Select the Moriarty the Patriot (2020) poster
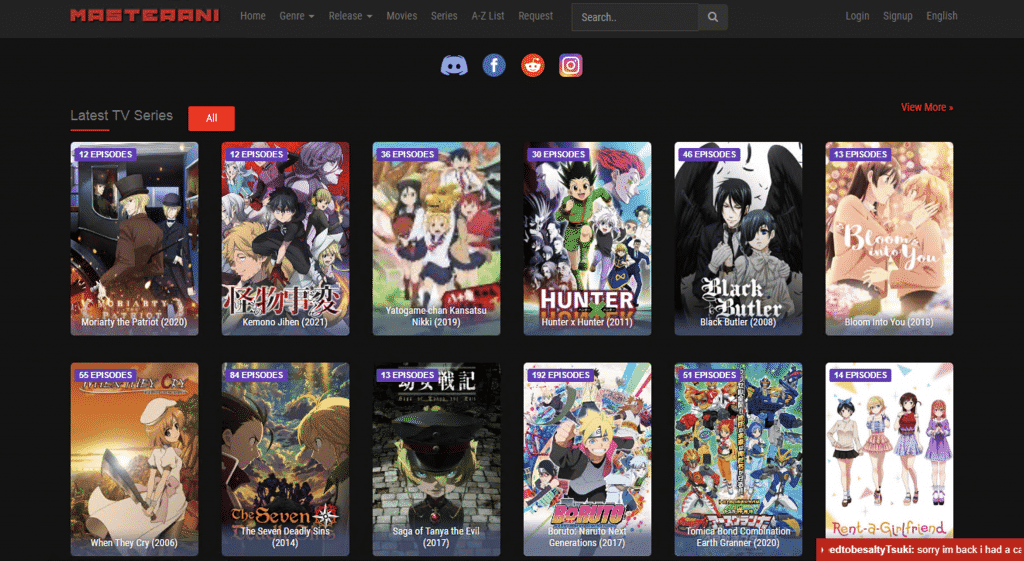The image size is (1024, 561). [x=134, y=238]
